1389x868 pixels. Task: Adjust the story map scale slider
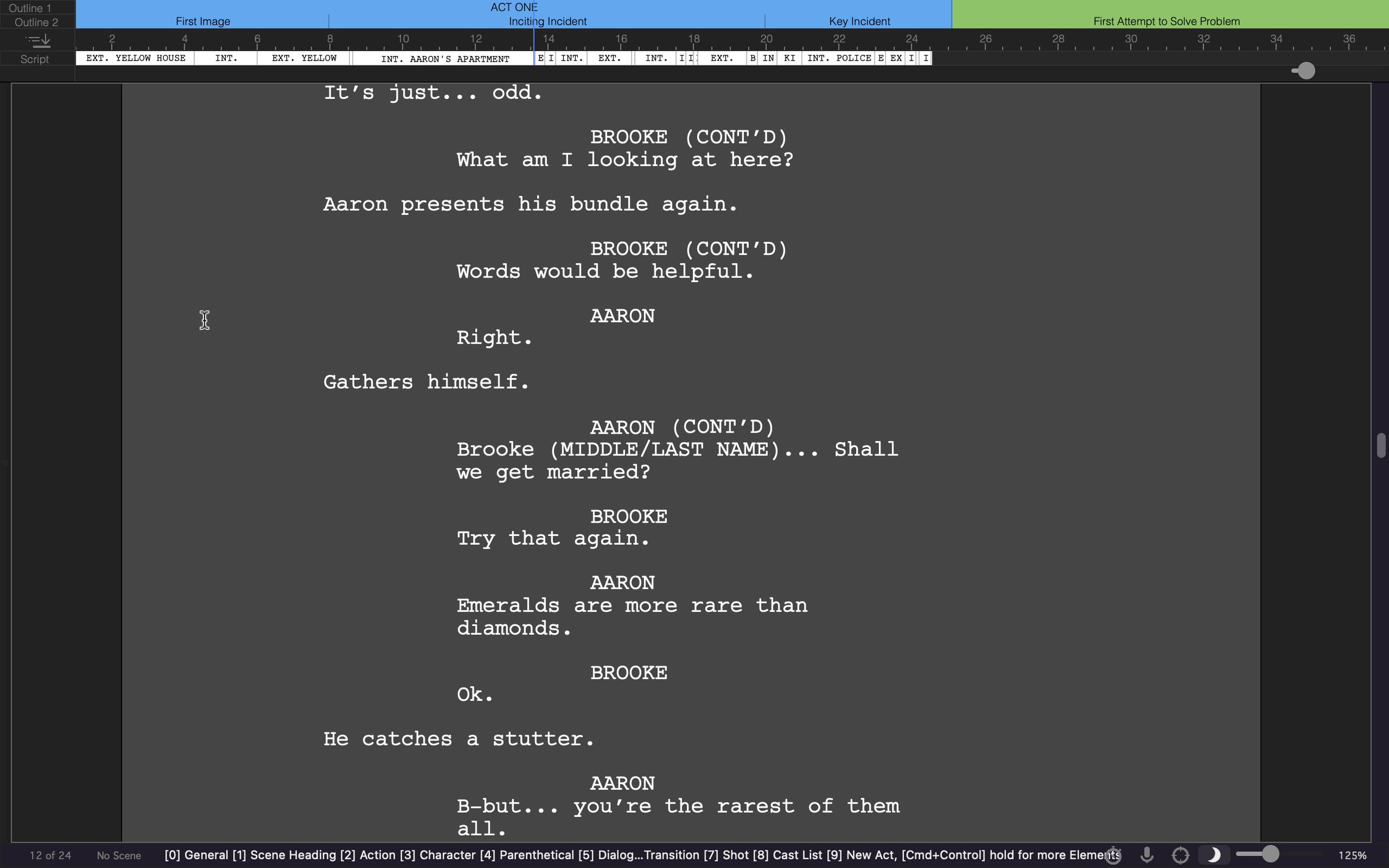tap(1306, 71)
